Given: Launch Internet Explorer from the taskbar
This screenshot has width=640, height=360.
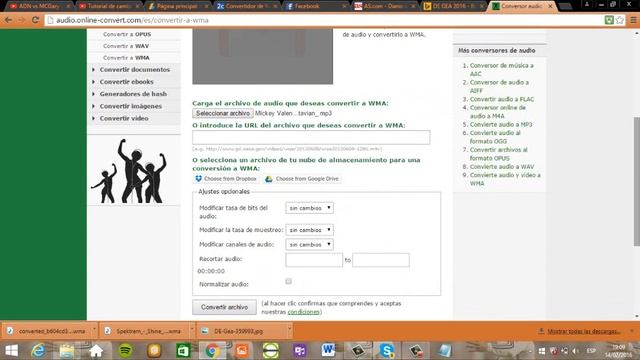Looking at the screenshot, I should pos(39,350).
